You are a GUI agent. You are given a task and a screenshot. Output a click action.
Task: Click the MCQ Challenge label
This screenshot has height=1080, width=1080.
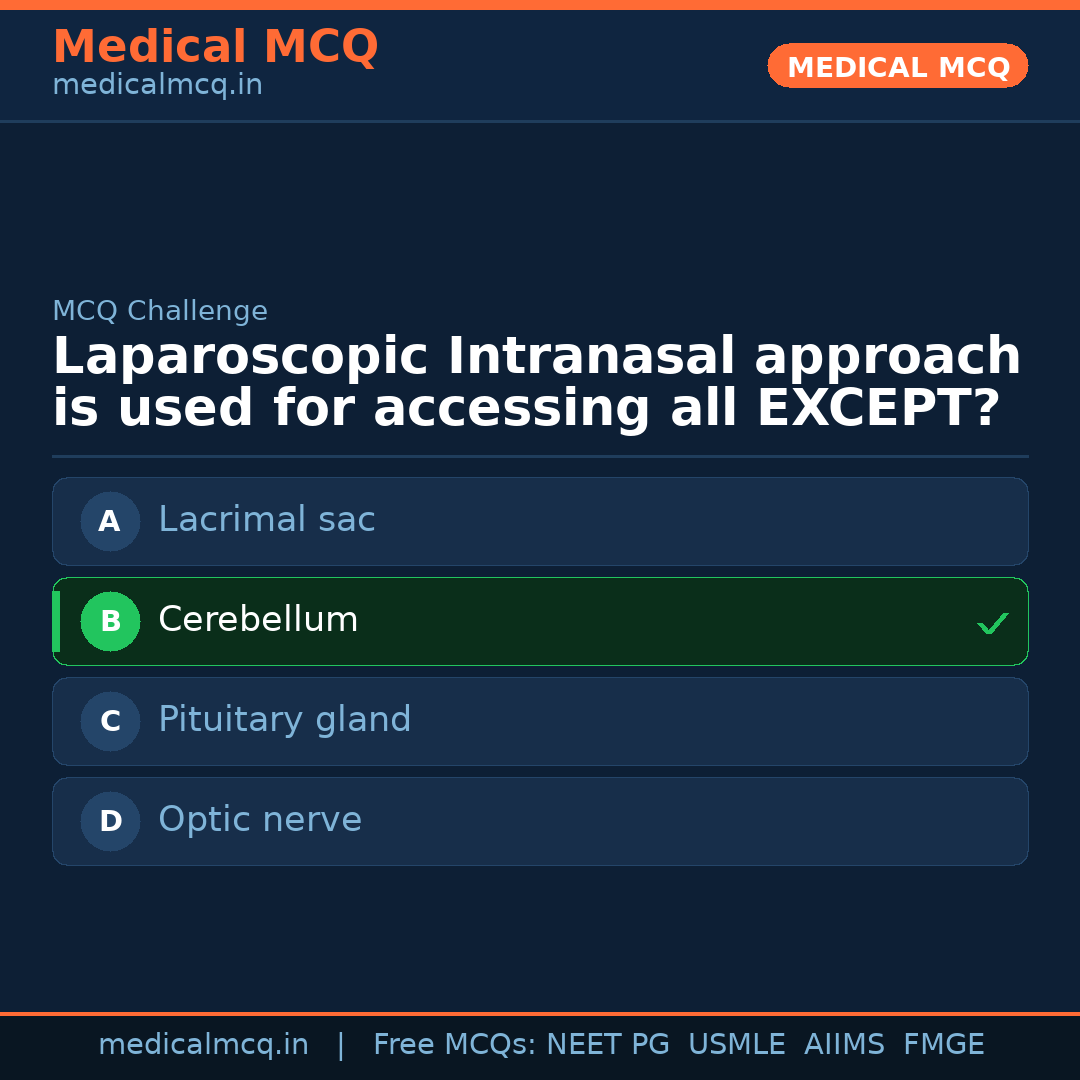coord(160,311)
